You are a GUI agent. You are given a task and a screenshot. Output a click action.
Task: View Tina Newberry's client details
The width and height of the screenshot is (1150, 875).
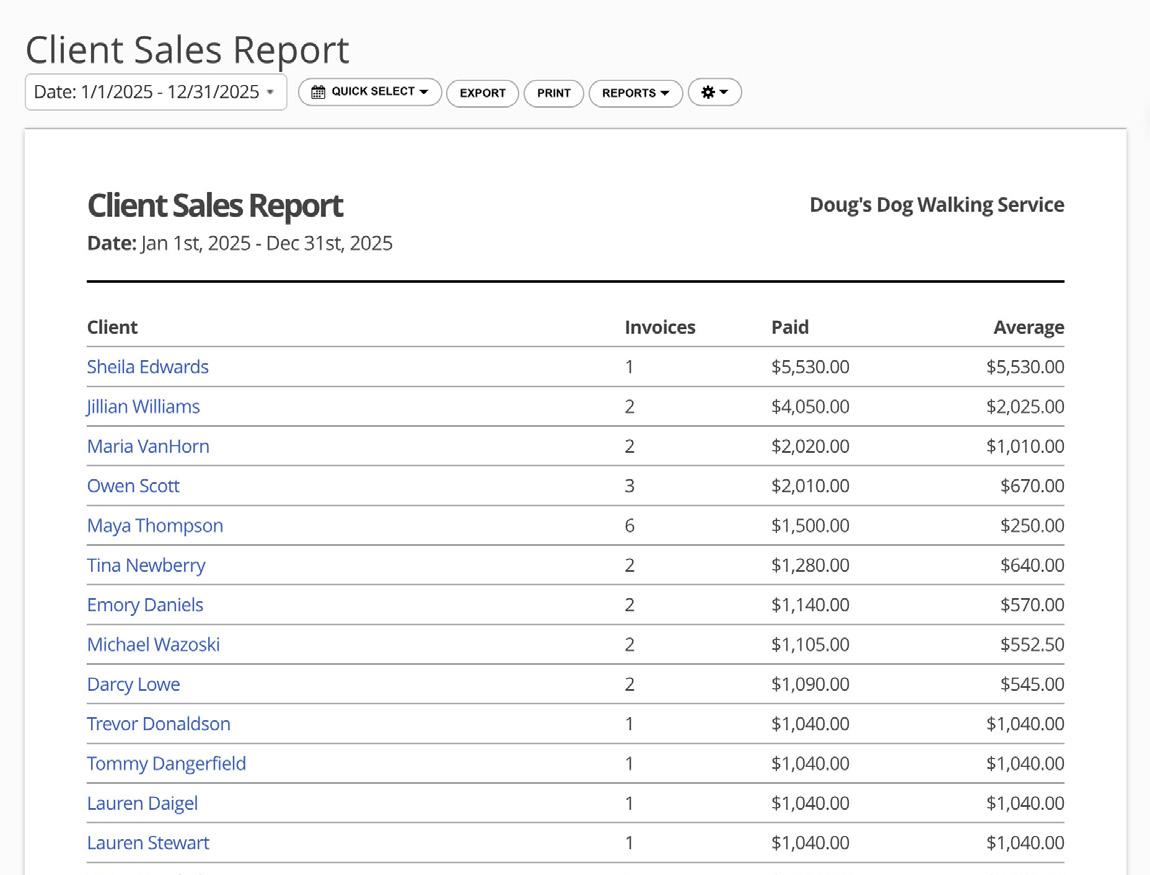coord(146,565)
